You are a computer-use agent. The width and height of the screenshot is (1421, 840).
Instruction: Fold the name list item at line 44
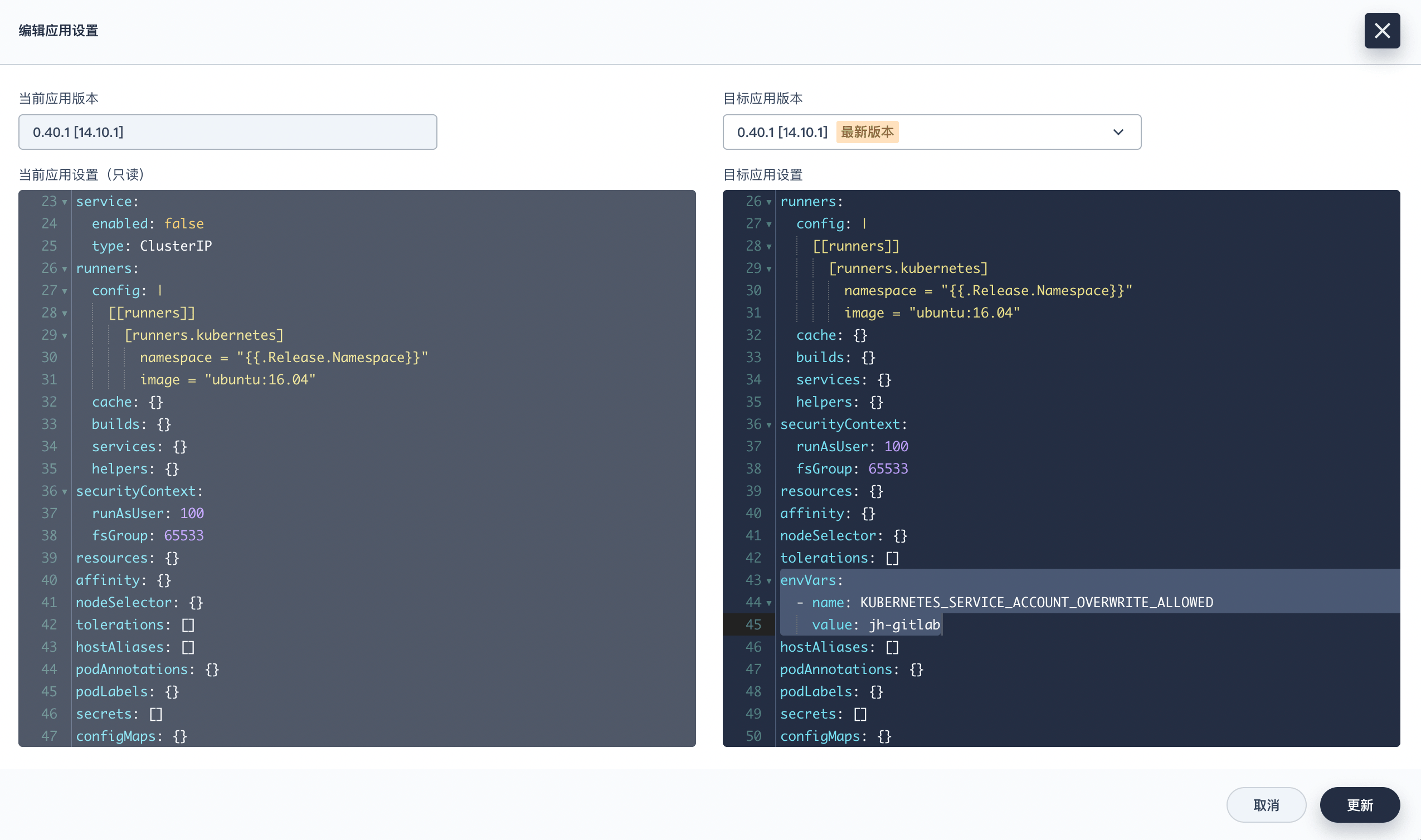(x=769, y=603)
